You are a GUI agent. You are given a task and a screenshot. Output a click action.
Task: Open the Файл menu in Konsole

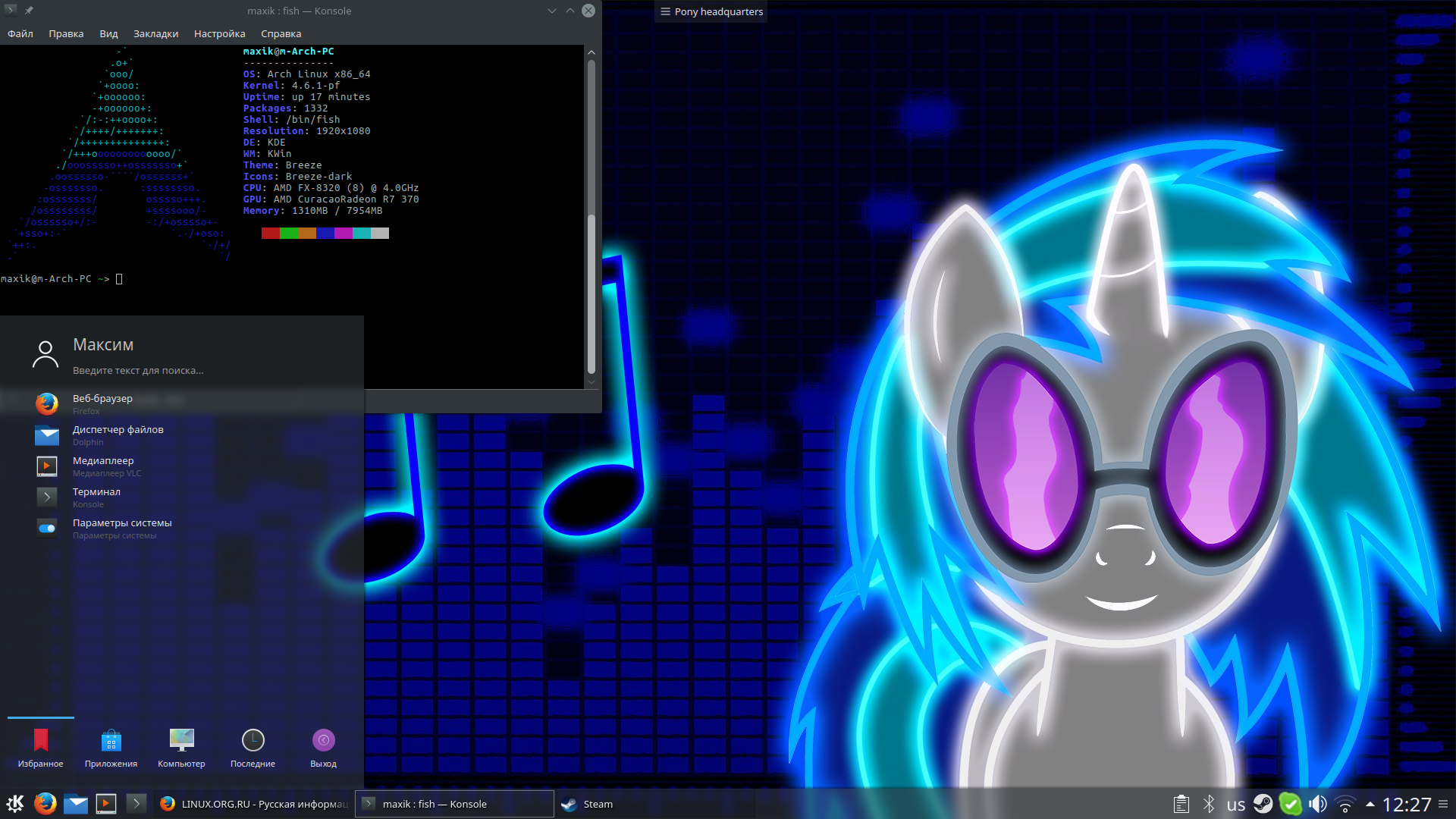coord(20,33)
